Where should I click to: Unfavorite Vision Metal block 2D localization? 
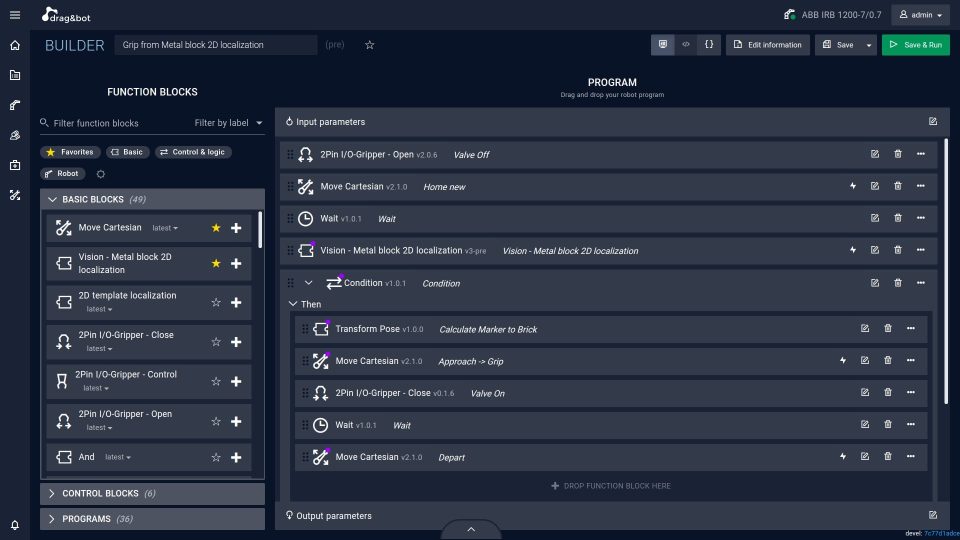point(216,263)
